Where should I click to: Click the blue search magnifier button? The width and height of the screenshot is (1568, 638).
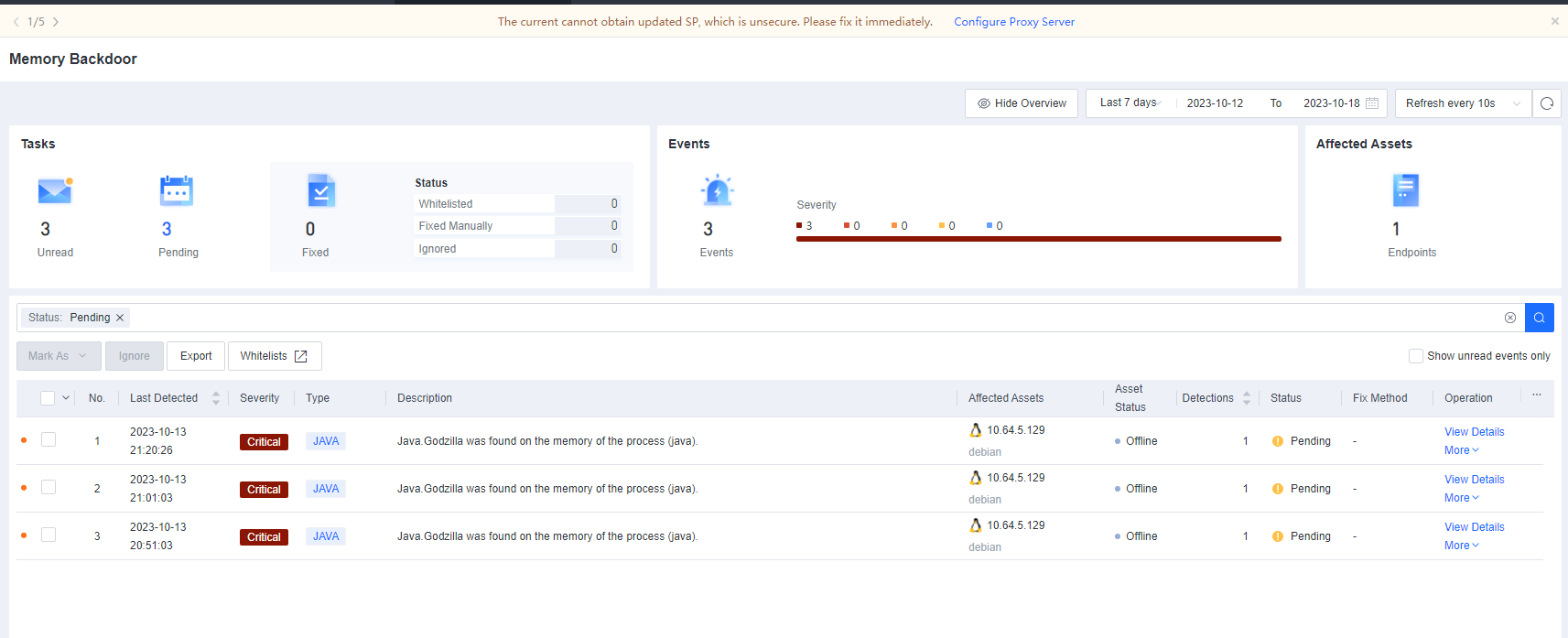(x=1540, y=318)
